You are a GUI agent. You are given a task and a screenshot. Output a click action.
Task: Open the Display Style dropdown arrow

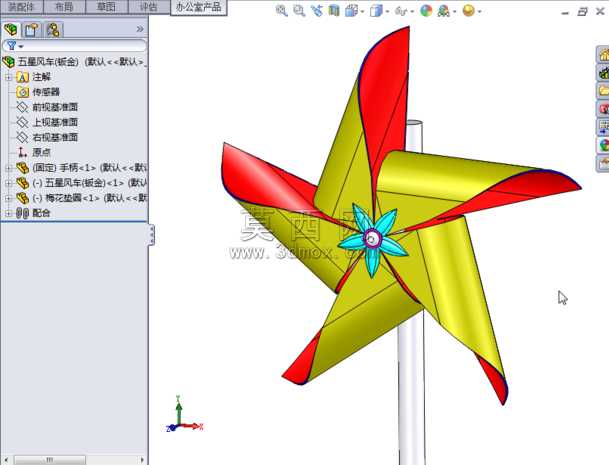[x=388, y=12]
